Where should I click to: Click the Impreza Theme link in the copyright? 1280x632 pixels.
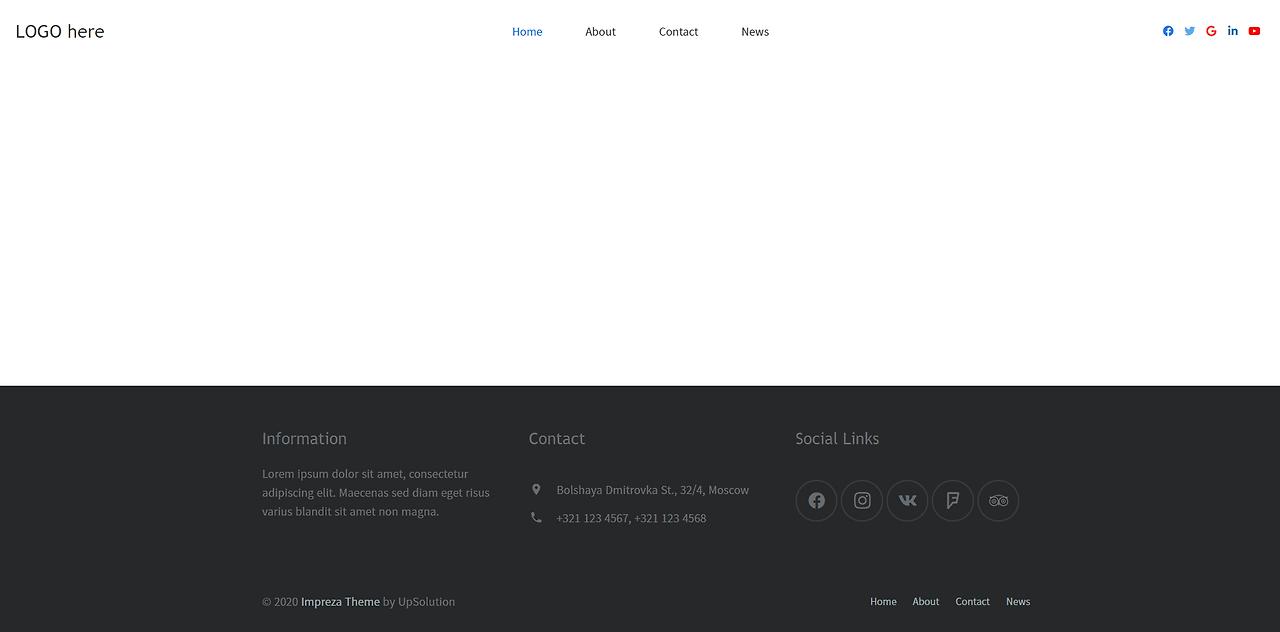click(340, 601)
